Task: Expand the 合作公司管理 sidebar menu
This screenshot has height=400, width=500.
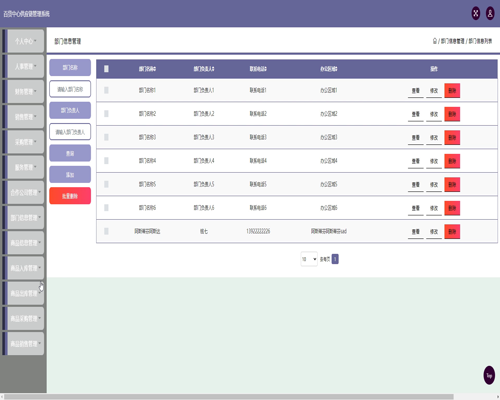Action: tap(26, 193)
